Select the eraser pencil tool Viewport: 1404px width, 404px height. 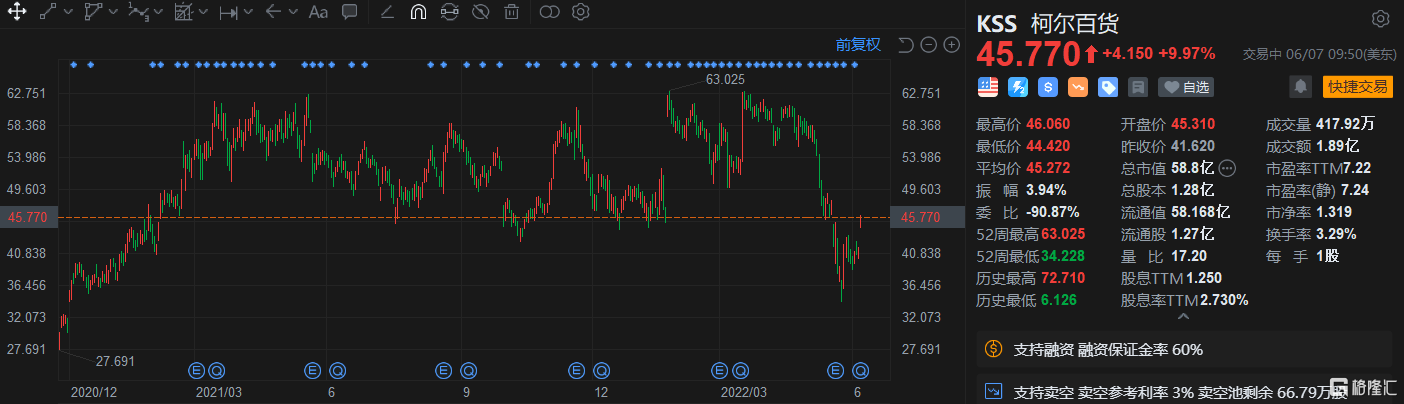pyautogui.click(x=388, y=13)
